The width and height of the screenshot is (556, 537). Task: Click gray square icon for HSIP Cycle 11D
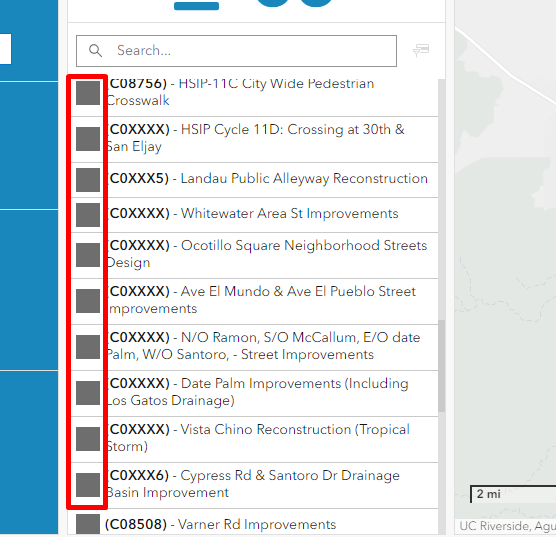[x=88, y=139]
